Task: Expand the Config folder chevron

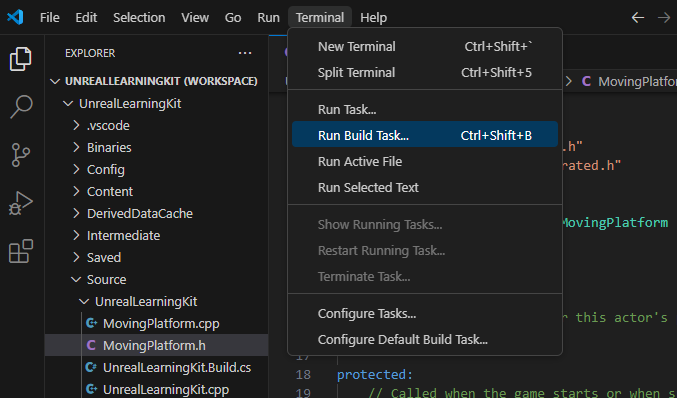Action: tap(76, 169)
